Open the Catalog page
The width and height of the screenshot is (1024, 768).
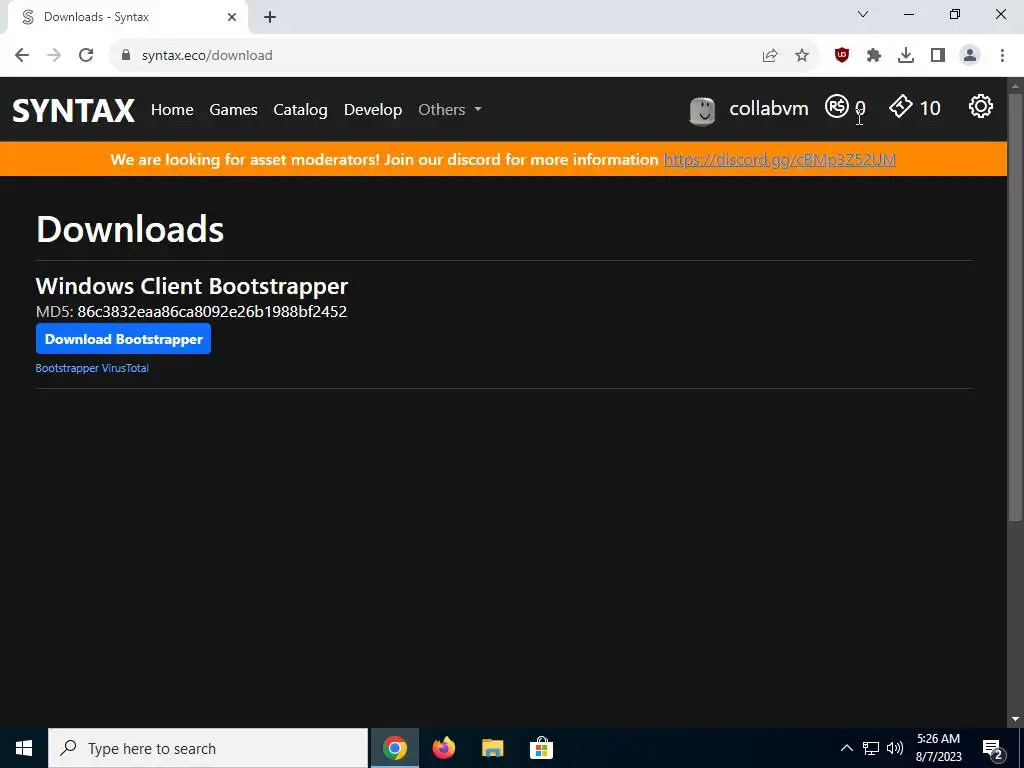coord(300,110)
